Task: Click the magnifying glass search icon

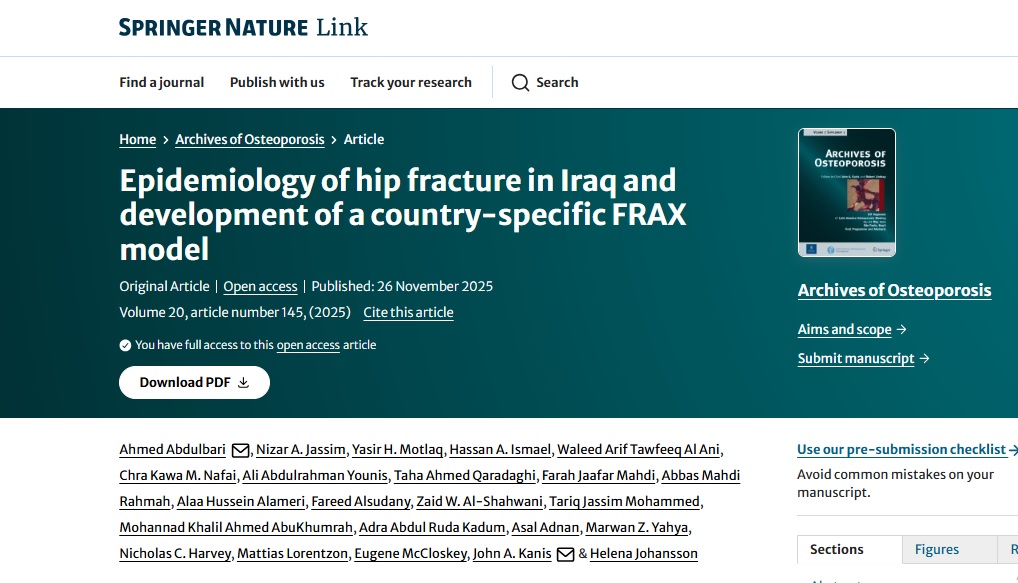Action: pyautogui.click(x=520, y=83)
